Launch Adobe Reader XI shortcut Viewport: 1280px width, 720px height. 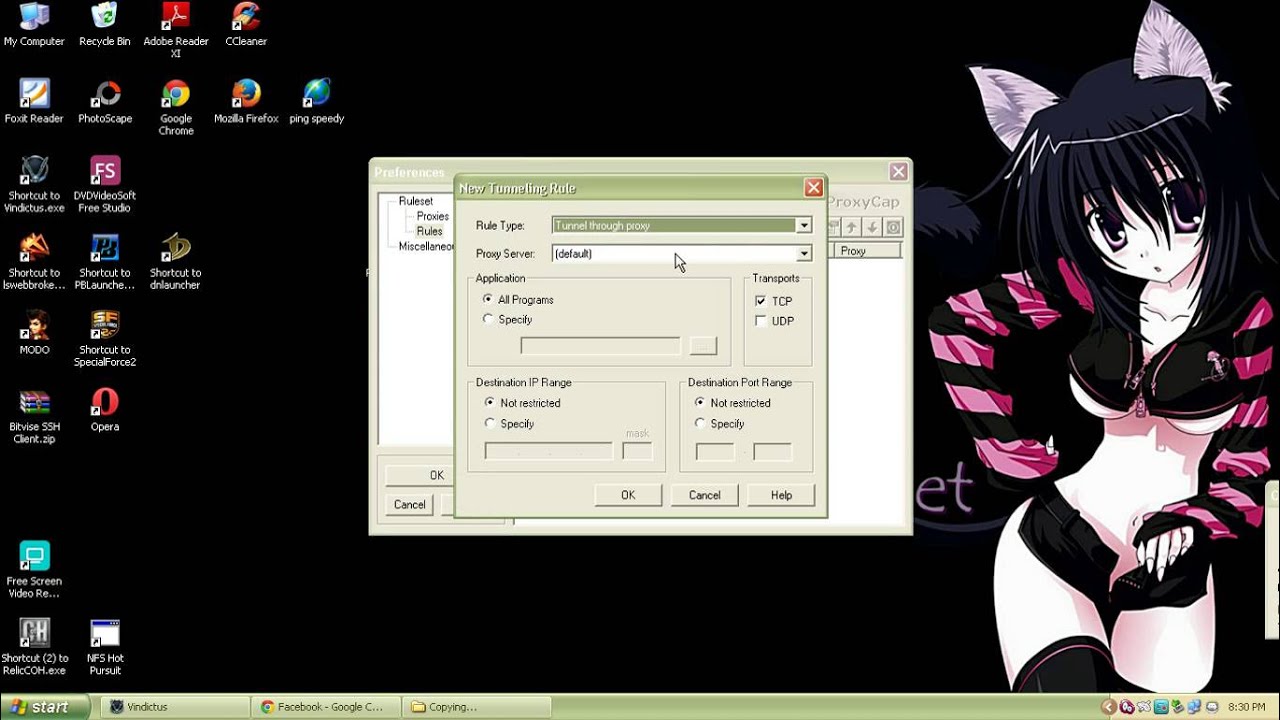pos(176,30)
